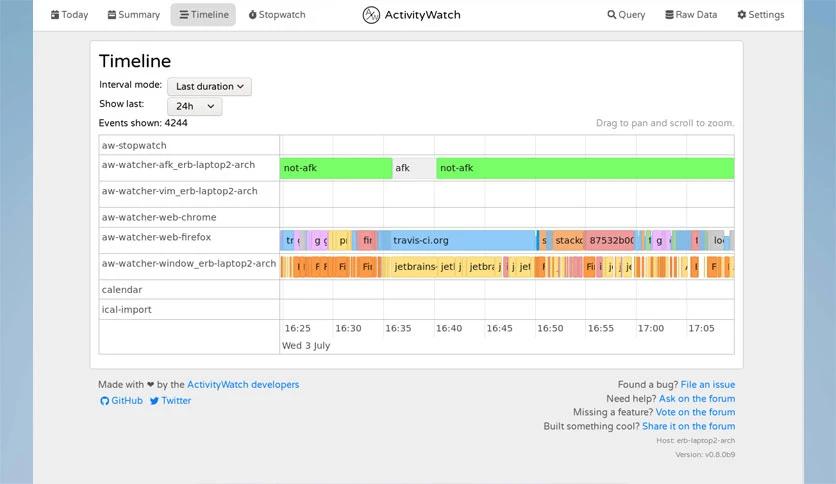The height and width of the screenshot is (484, 836).
Task: Click the aw-watcher-afk_erb-laptop2-arch bucket label
Action: point(178,165)
